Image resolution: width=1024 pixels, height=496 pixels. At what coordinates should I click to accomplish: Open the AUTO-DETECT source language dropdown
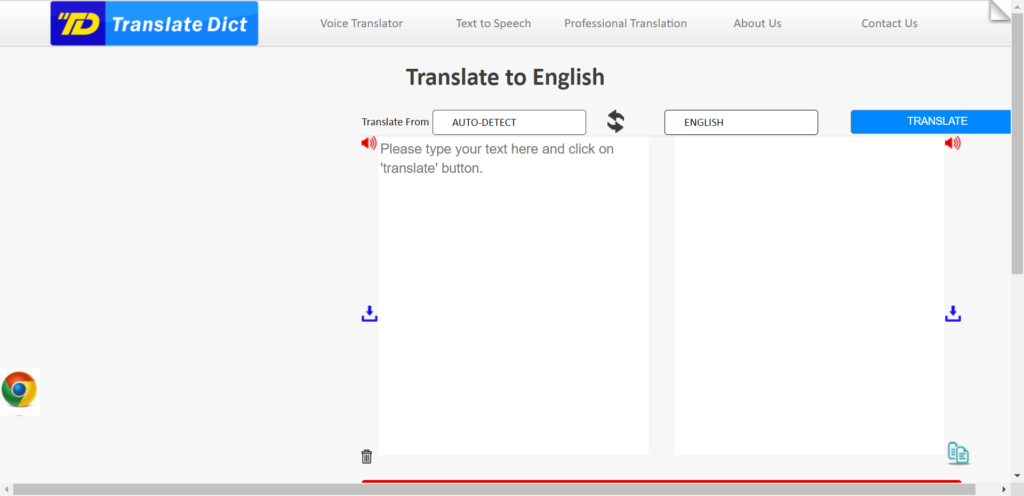(509, 122)
